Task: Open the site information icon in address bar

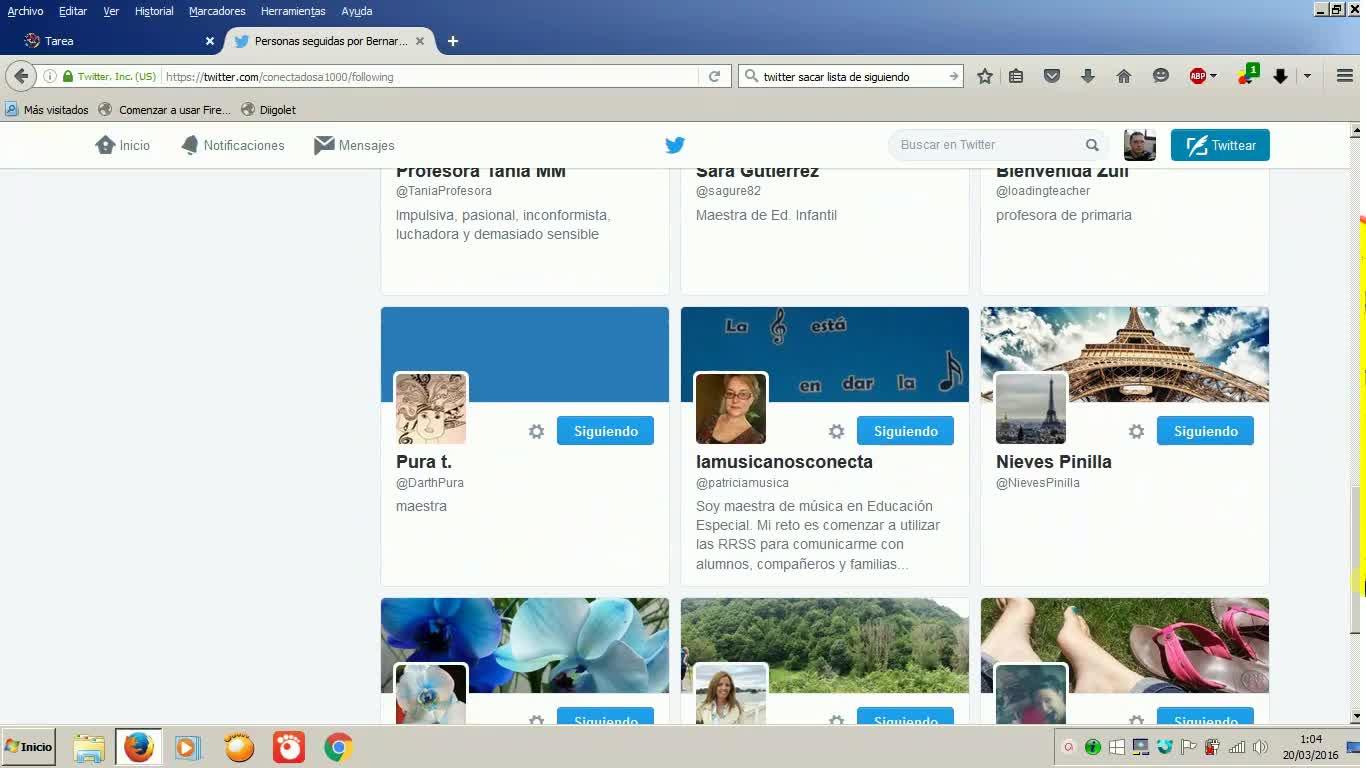Action: pos(50,76)
